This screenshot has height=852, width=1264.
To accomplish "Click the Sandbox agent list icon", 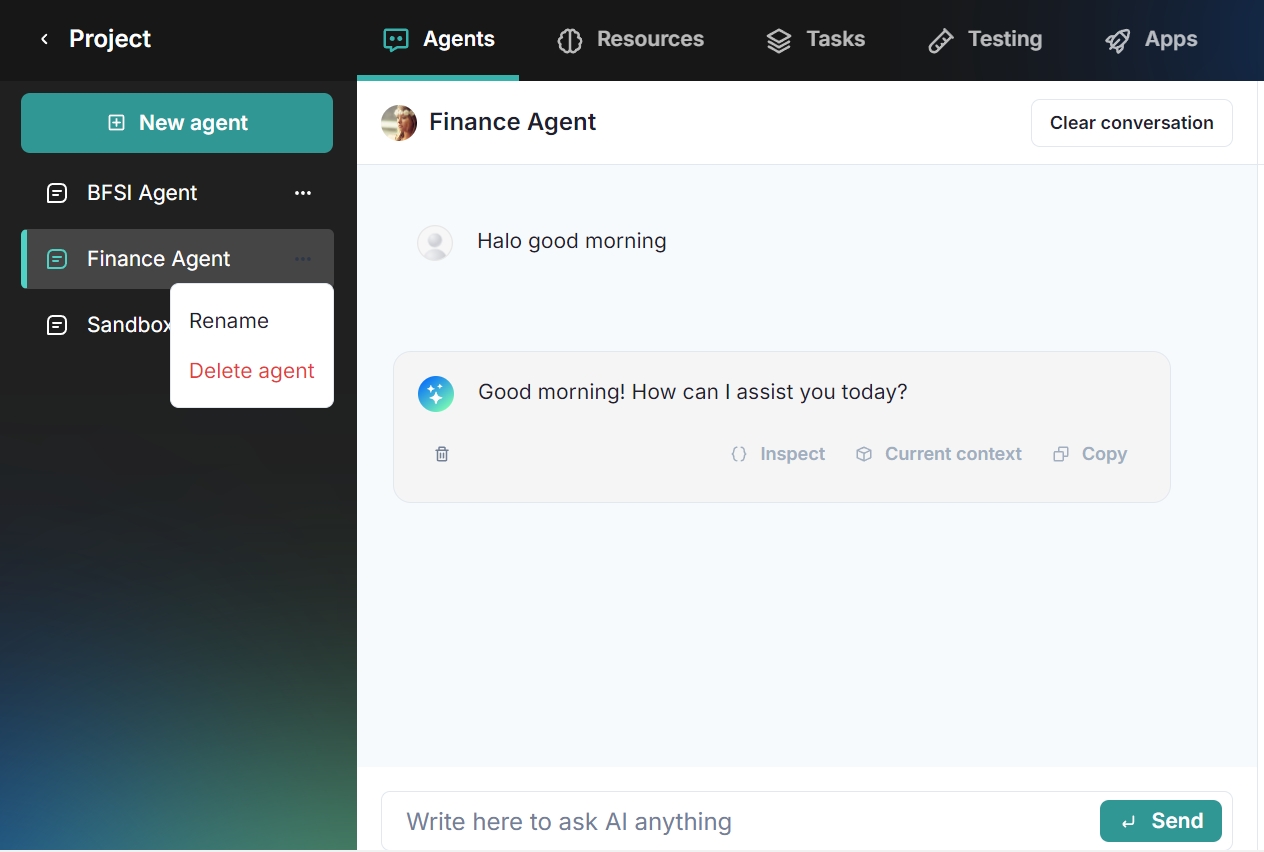I will click(58, 325).
